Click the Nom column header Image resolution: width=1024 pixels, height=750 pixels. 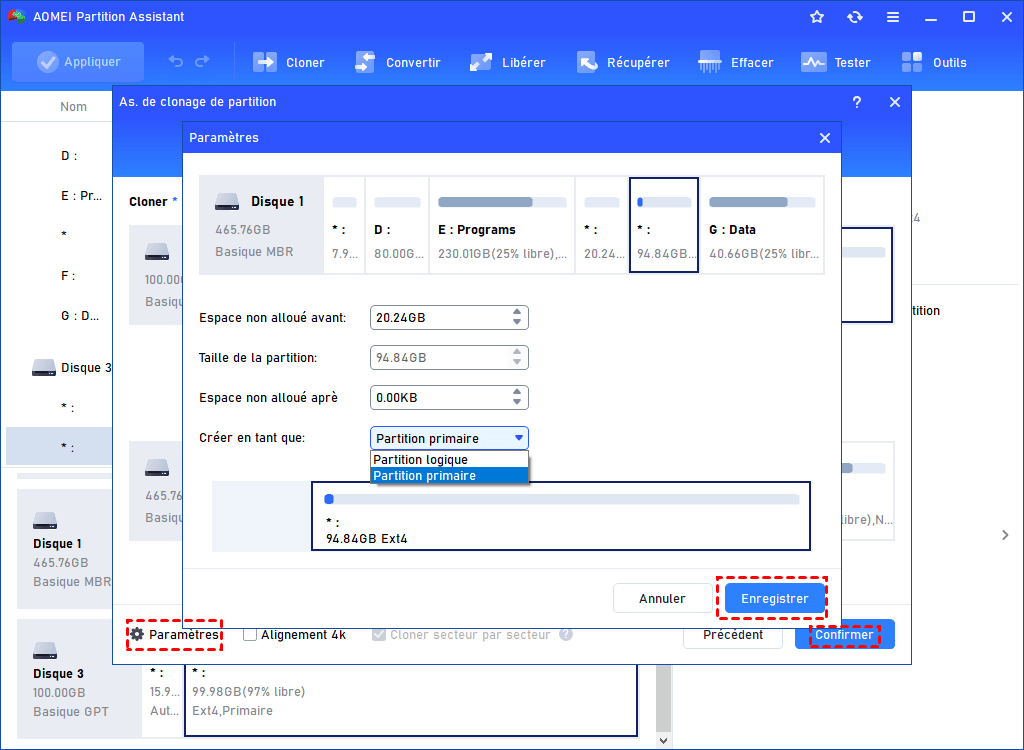click(x=73, y=106)
